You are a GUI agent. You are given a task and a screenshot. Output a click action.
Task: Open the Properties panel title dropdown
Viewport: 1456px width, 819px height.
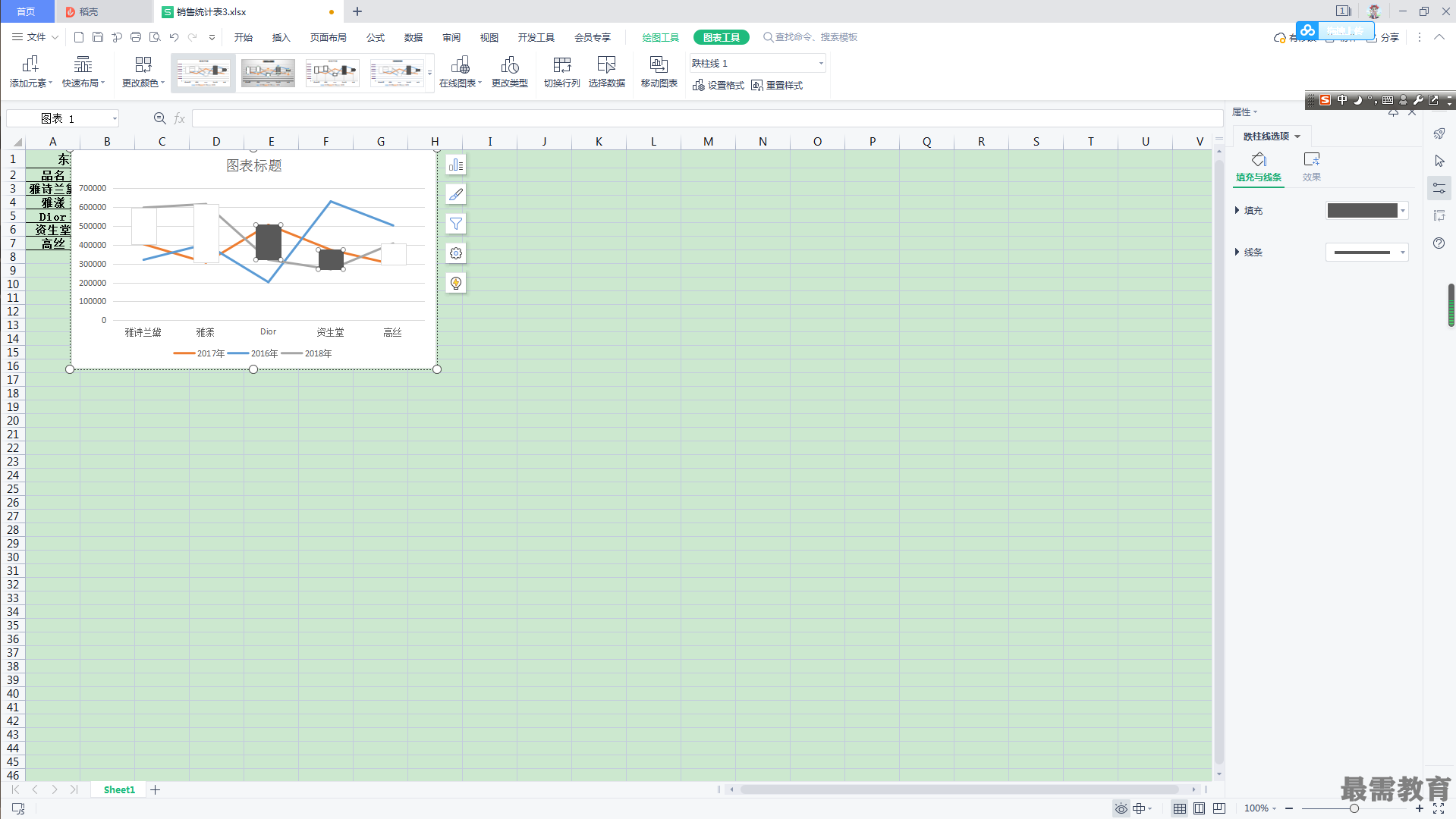click(1245, 112)
